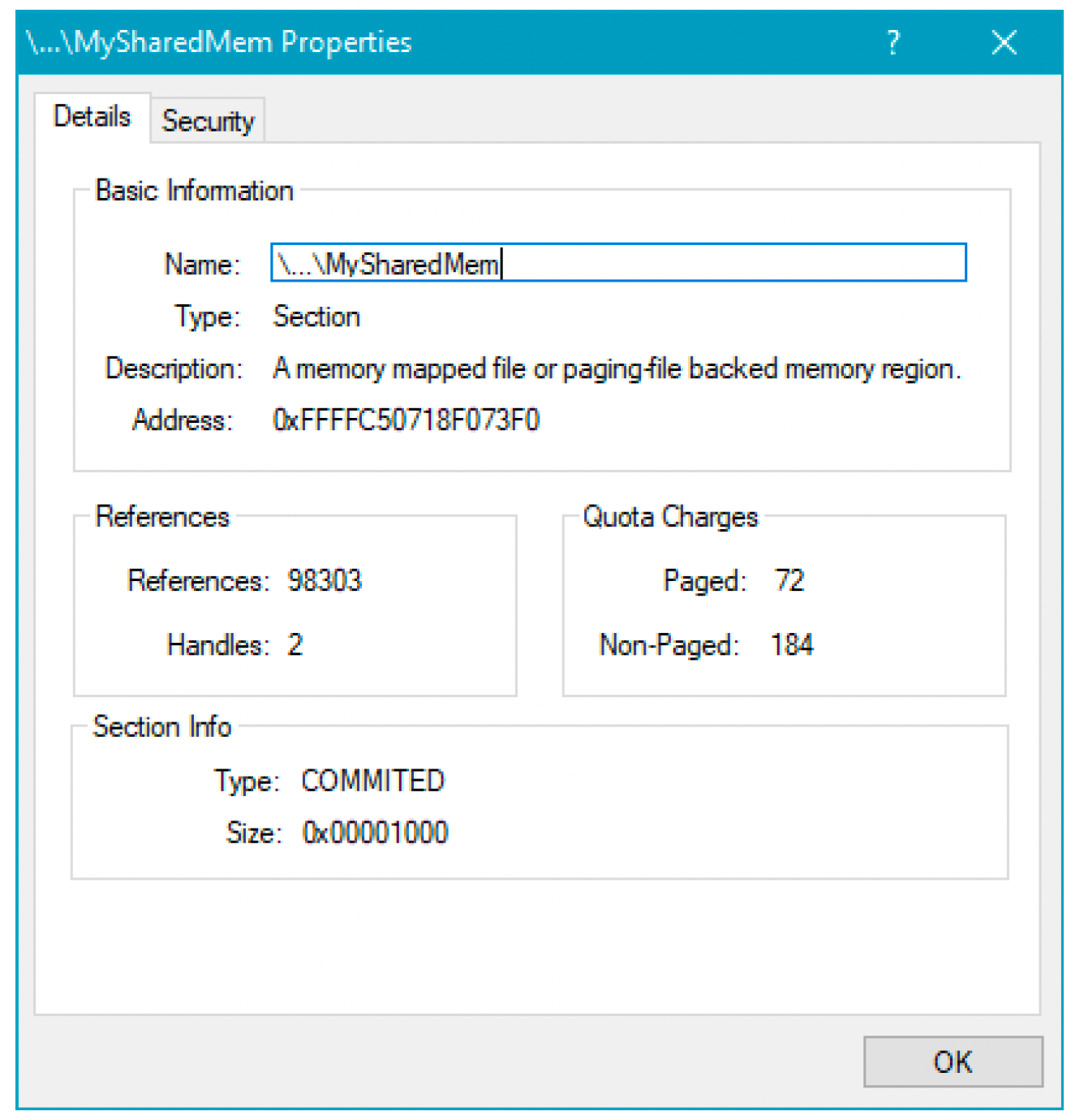Click the help question mark icon
1071x1120 pixels.
click(893, 42)
